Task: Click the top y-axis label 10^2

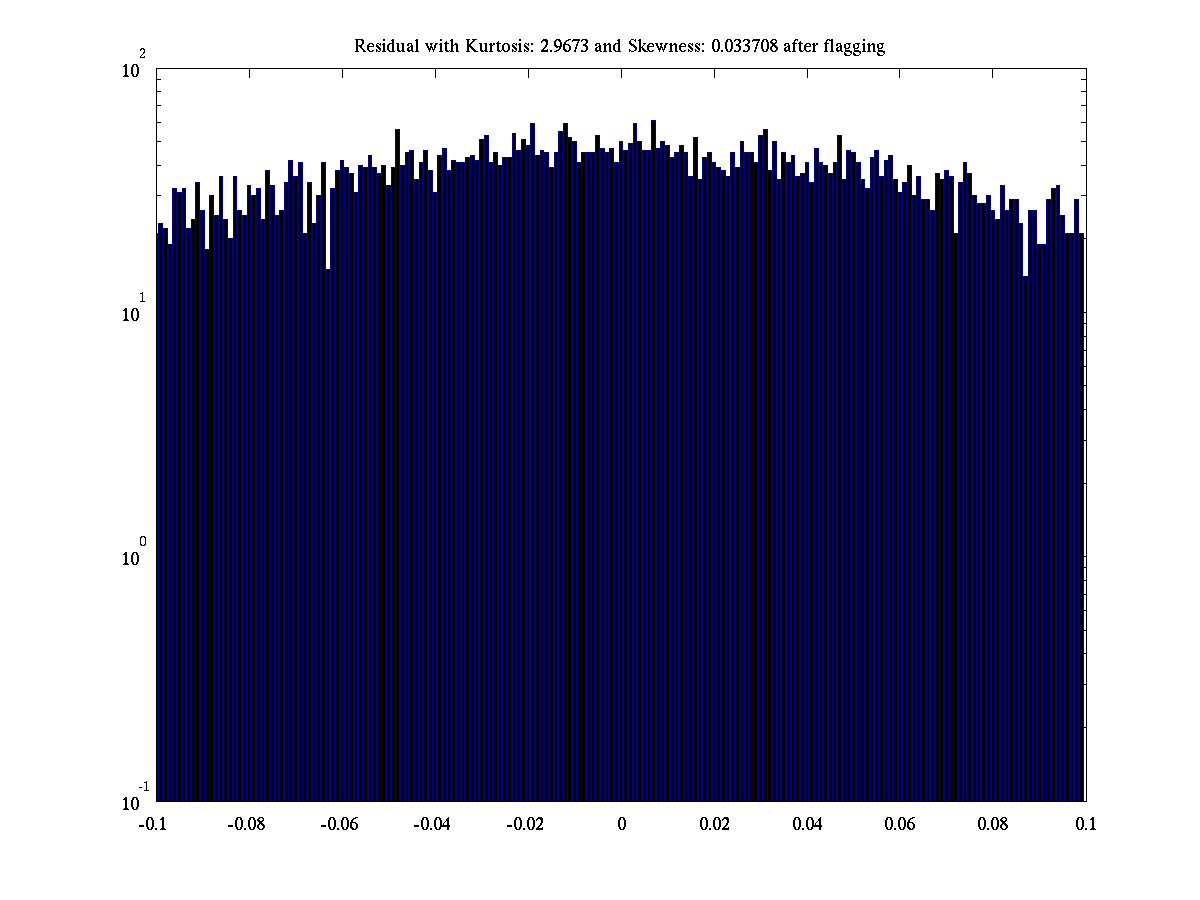Action: point(134,70)
